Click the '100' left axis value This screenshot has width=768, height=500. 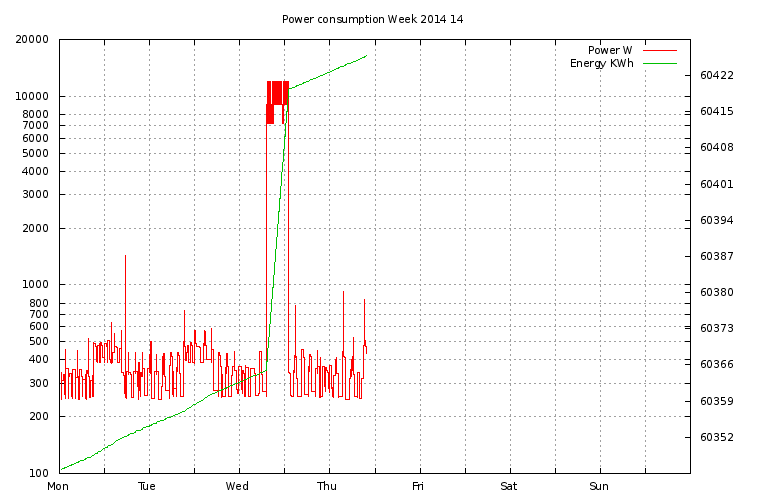(x=39, y=473)
